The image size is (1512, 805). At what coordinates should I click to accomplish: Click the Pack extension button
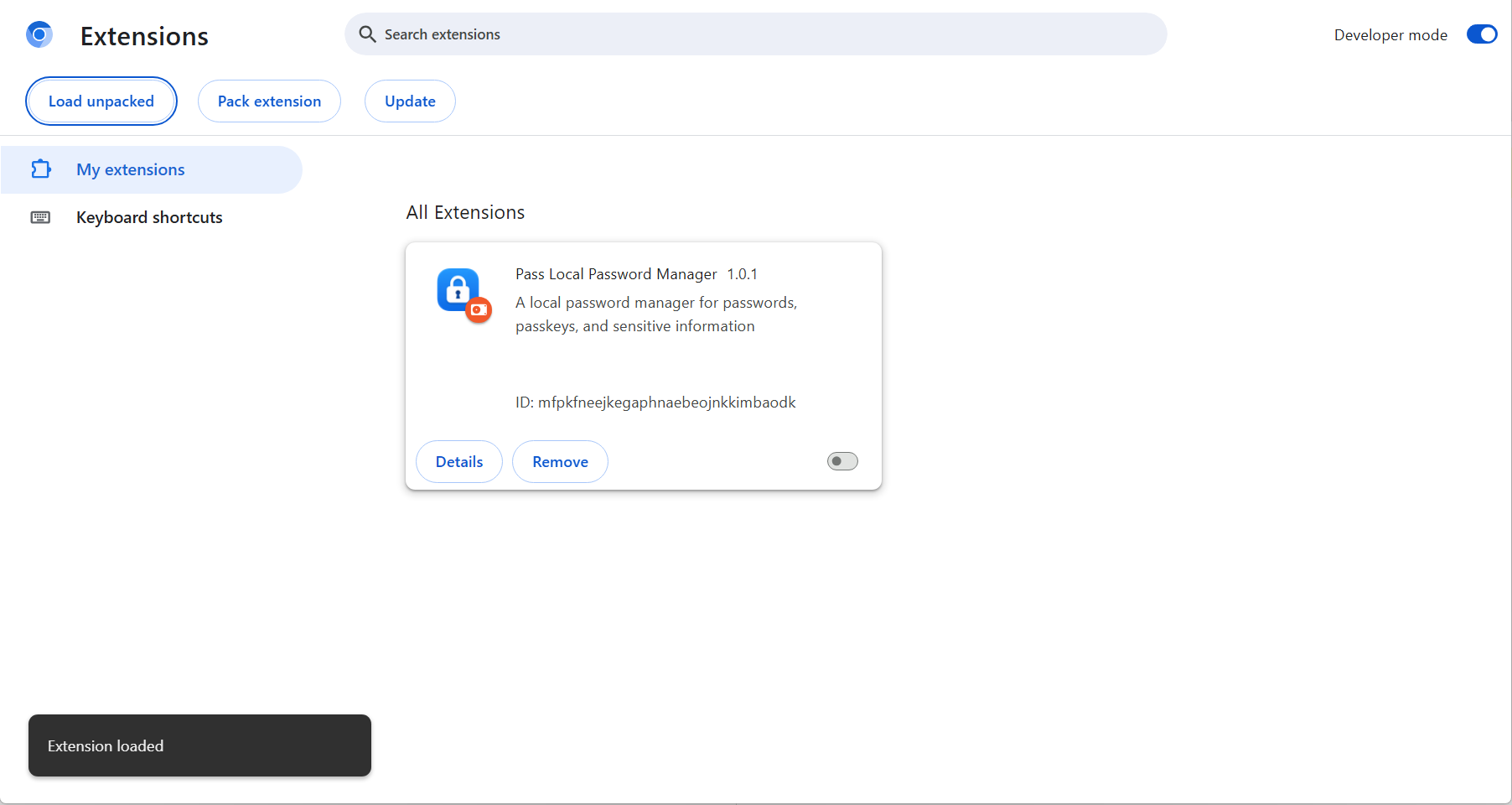(x=269, y=101)
